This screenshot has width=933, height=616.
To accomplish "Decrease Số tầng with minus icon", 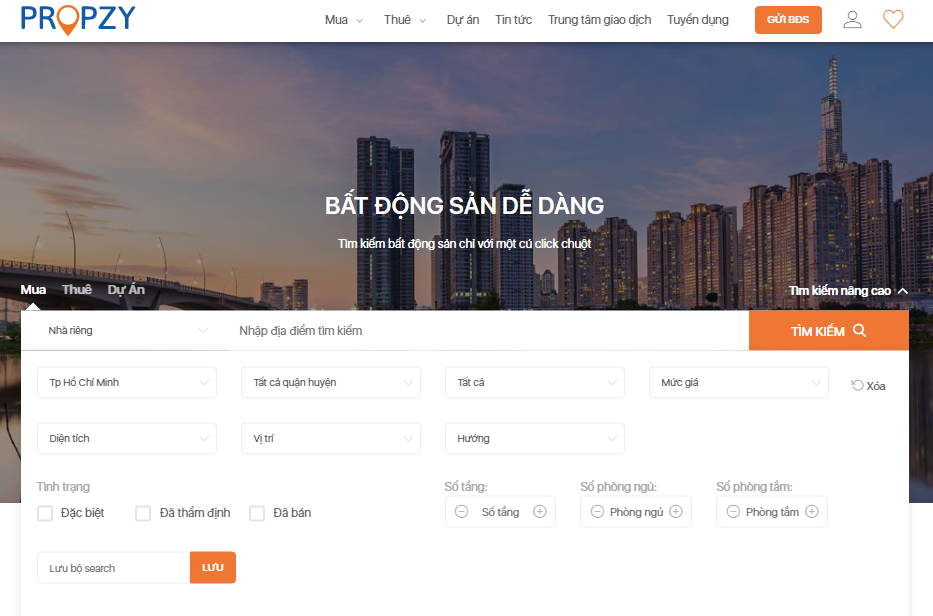I will (461, 512).
